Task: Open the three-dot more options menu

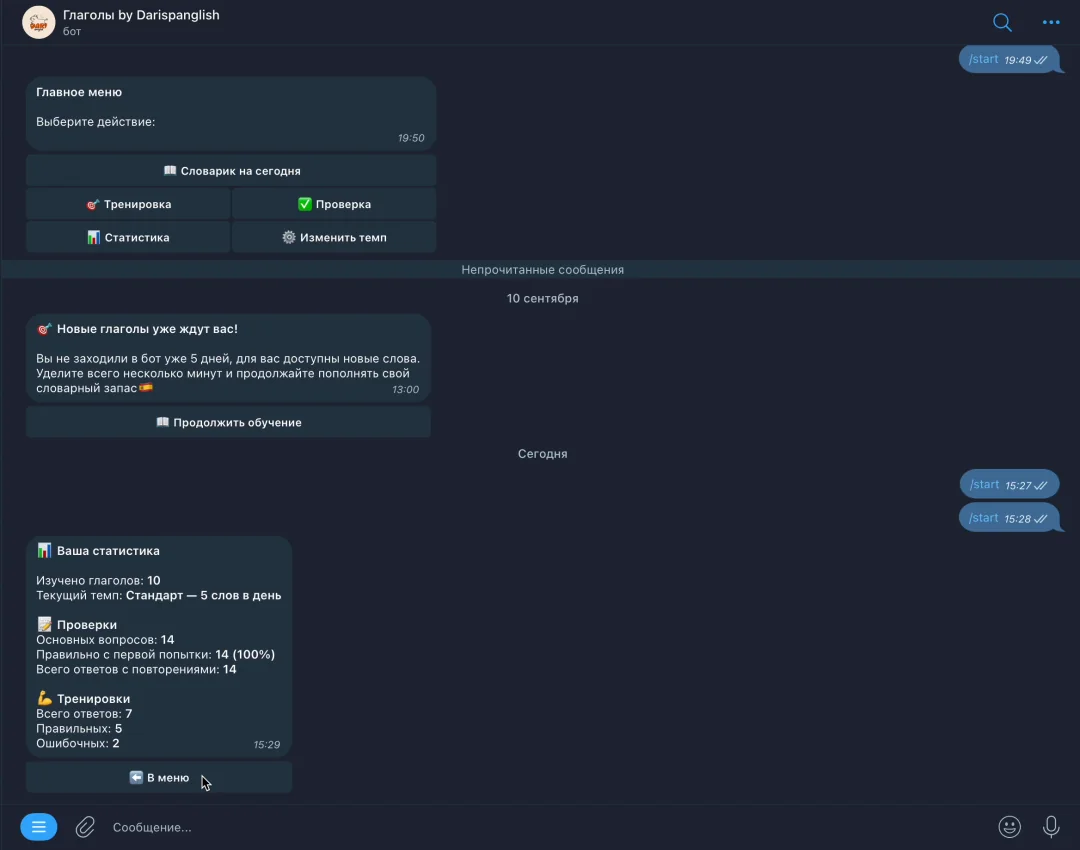Action: pos(1051,23)
